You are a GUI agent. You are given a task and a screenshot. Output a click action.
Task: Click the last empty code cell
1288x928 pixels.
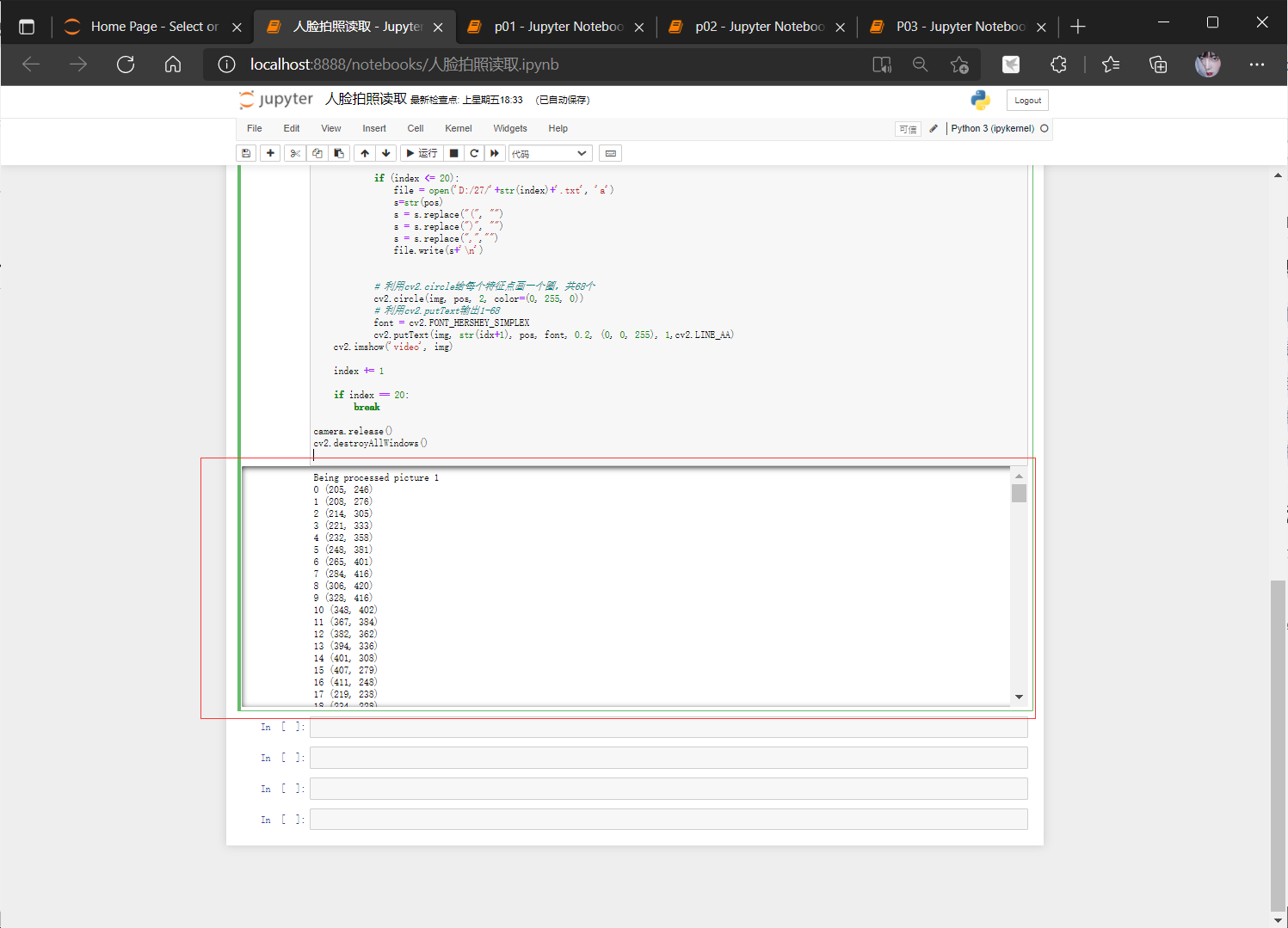[669, 820]
